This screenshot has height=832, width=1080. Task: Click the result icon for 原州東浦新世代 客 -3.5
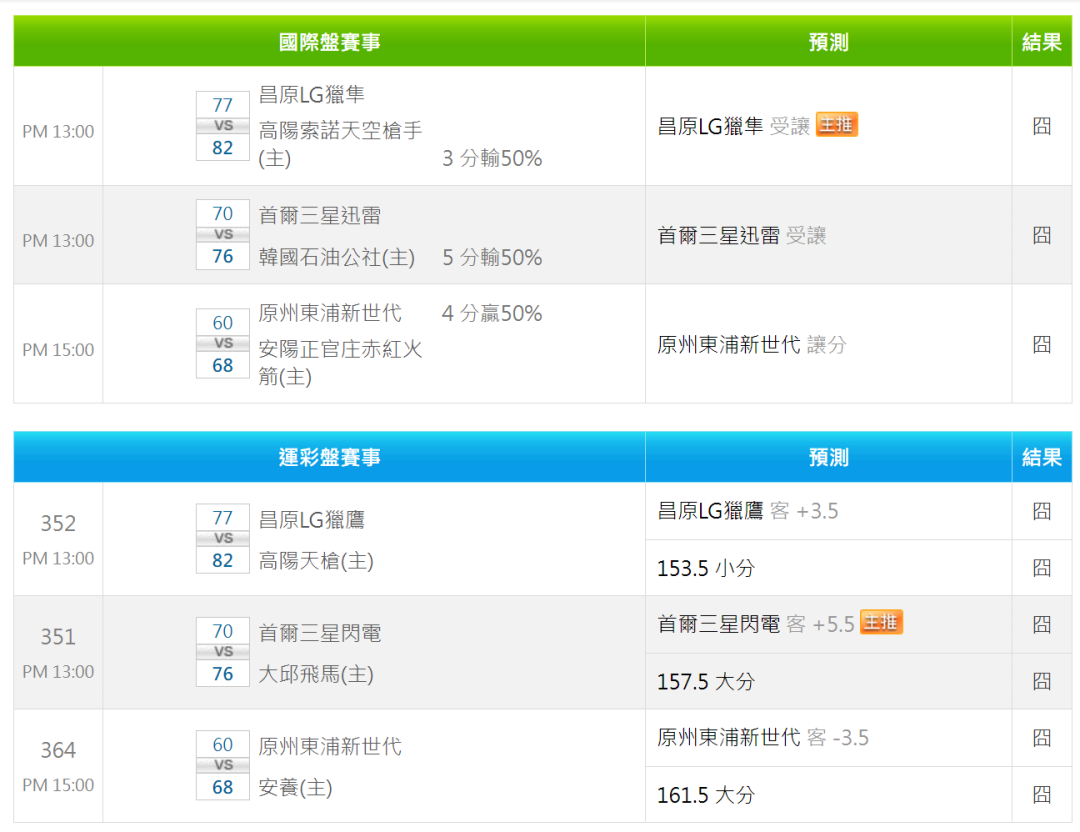[1041, 738]
